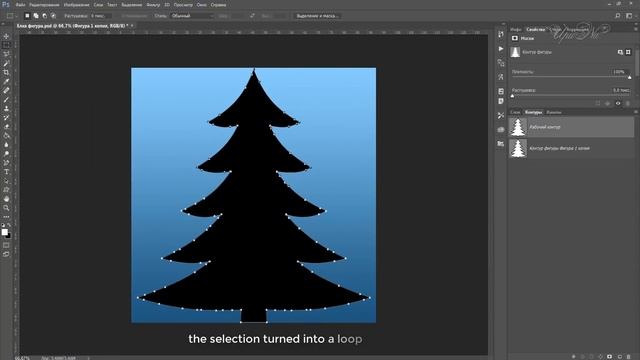Select the History Brush tool
640x360 pixels.
pyautogui.click(x=6, y=118)
